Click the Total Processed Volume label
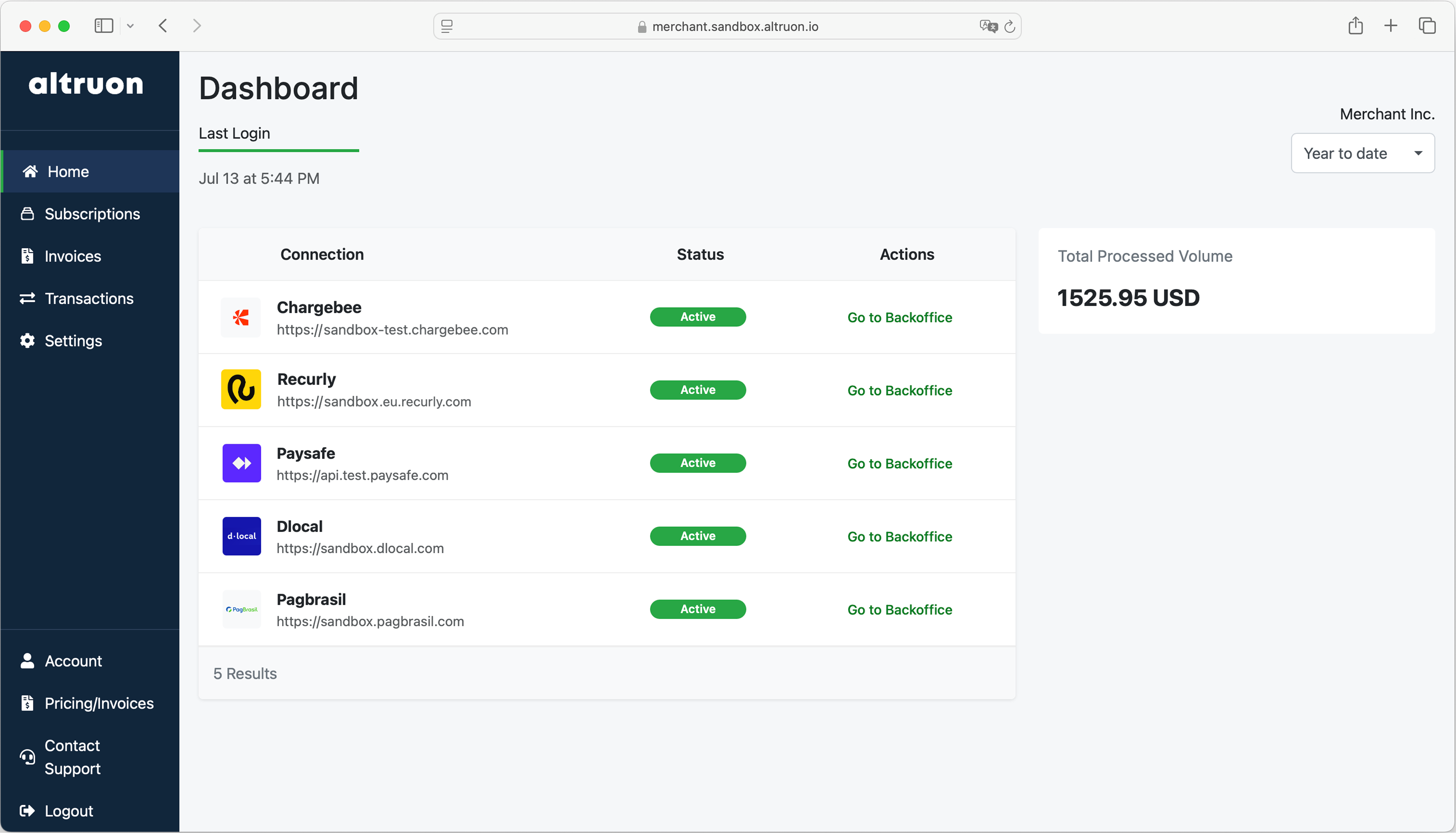Screen dimensions: 1456x833 pyautogui.click(x=1145, y=256)
